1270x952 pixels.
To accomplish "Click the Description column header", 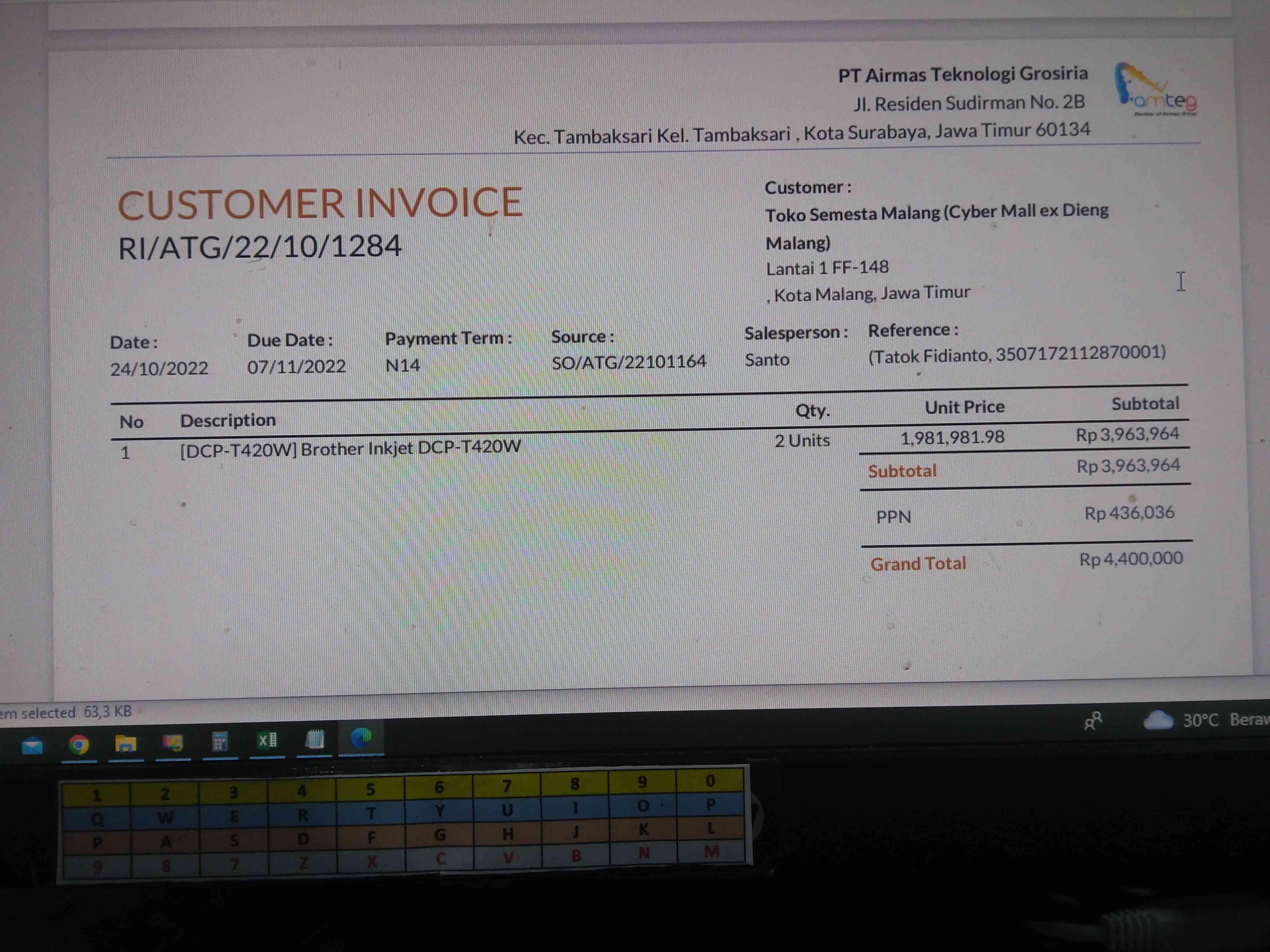I will [x=228, y=421].
